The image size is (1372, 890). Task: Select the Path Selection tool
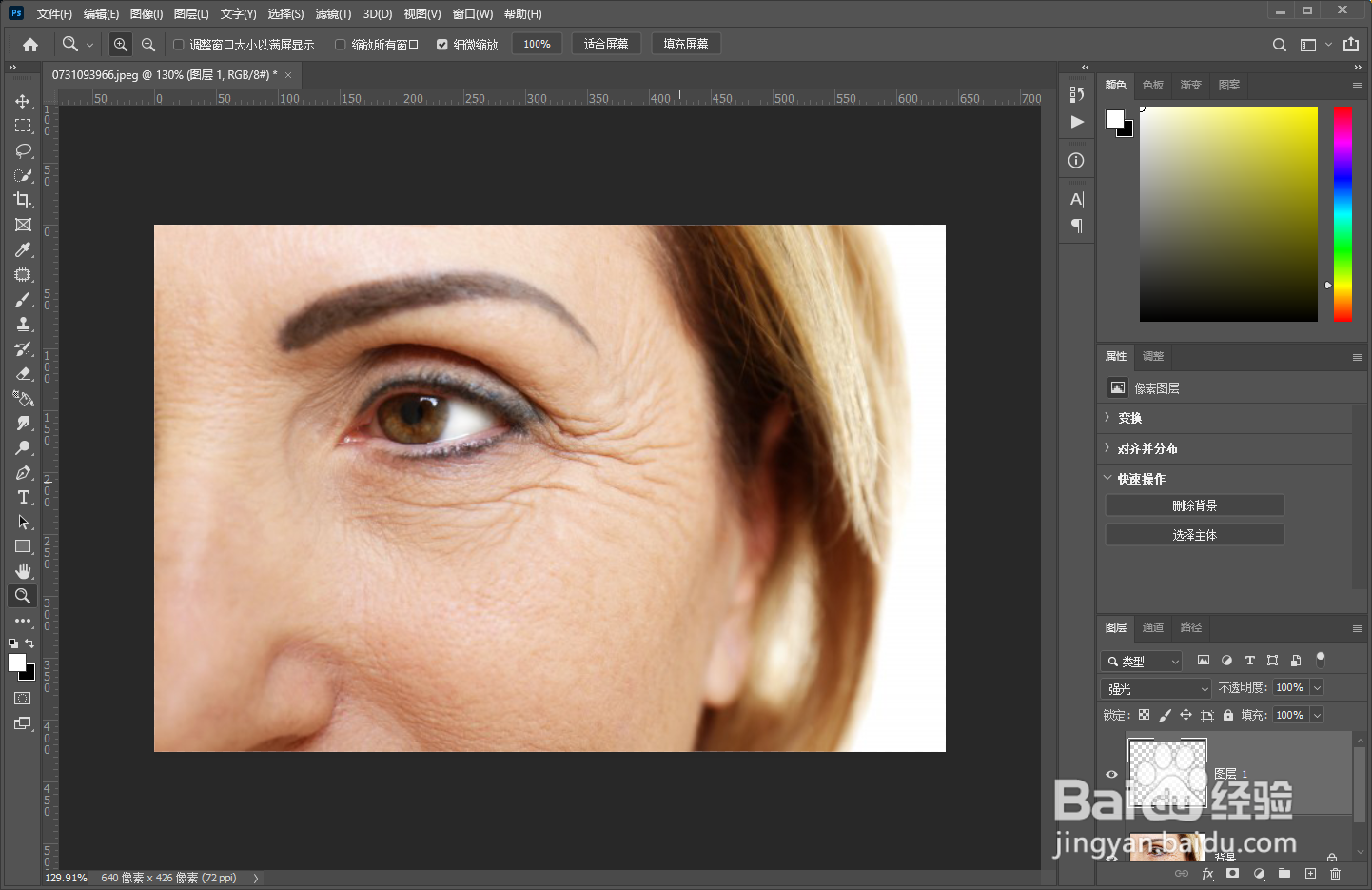pos(23,522)
